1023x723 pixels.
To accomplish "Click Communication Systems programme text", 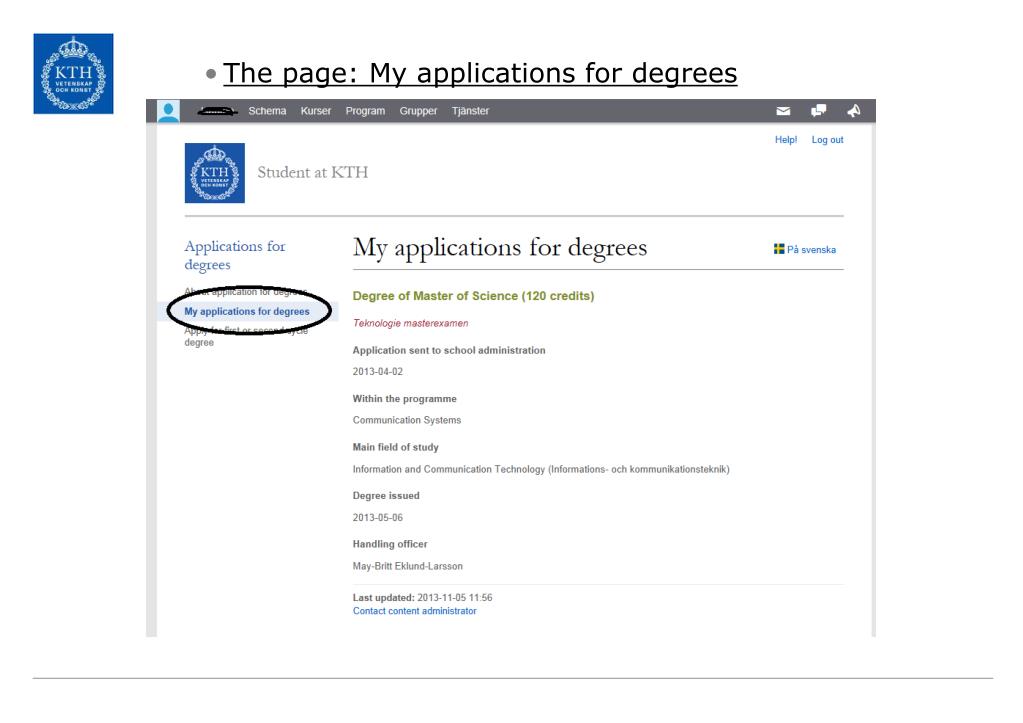I will click(406, 420).
